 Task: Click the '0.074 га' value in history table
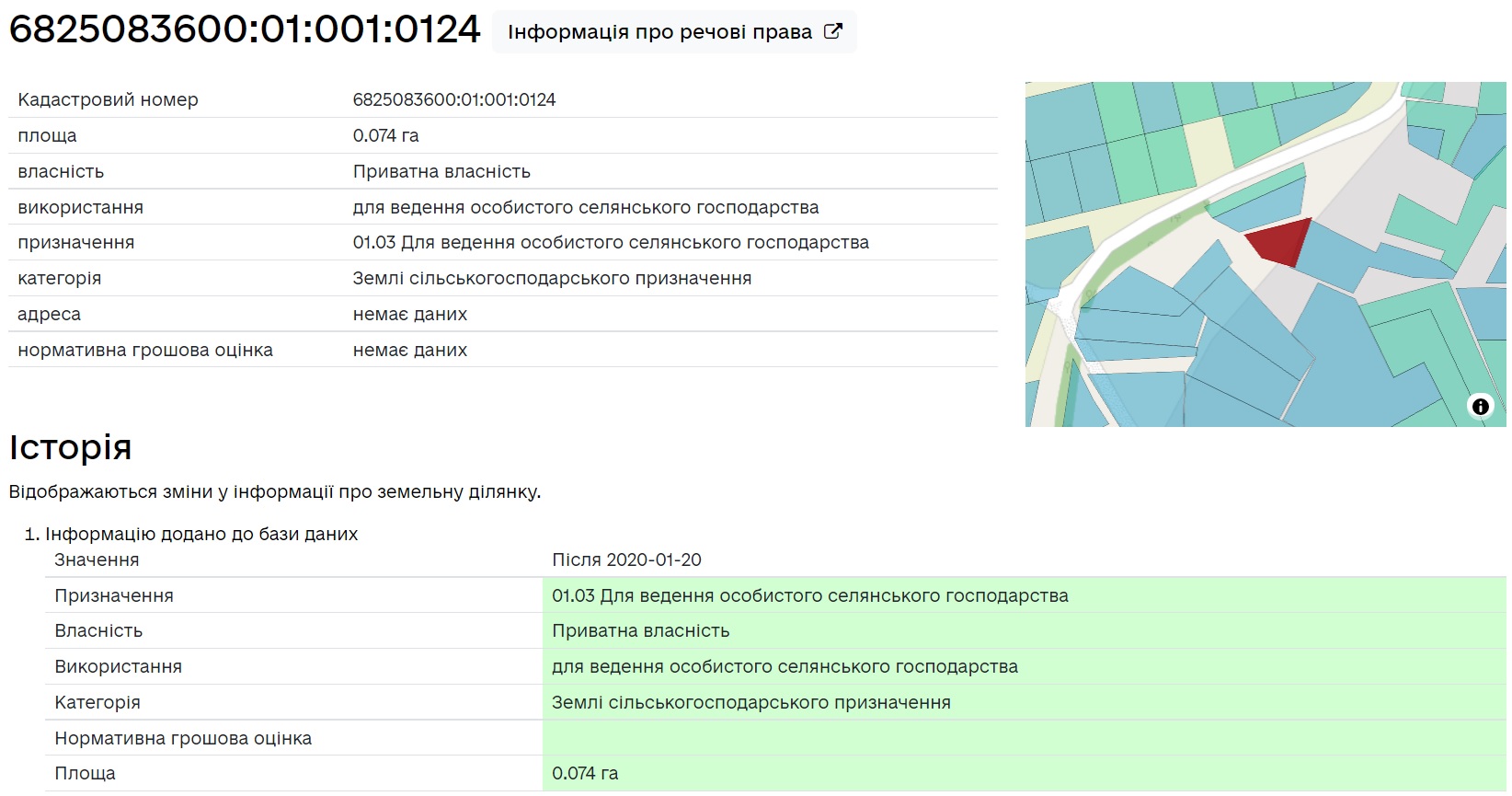click(x=585, y=773)
